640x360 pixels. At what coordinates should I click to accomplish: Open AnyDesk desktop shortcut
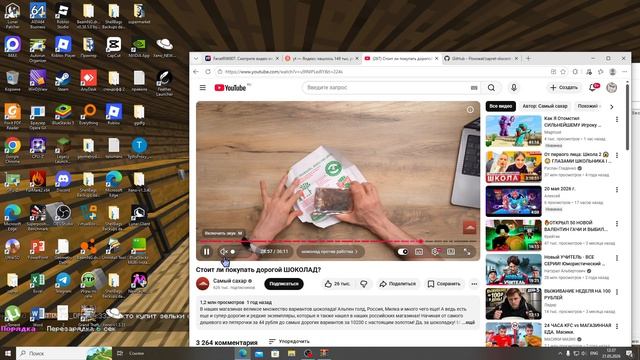tap(88, 80)
